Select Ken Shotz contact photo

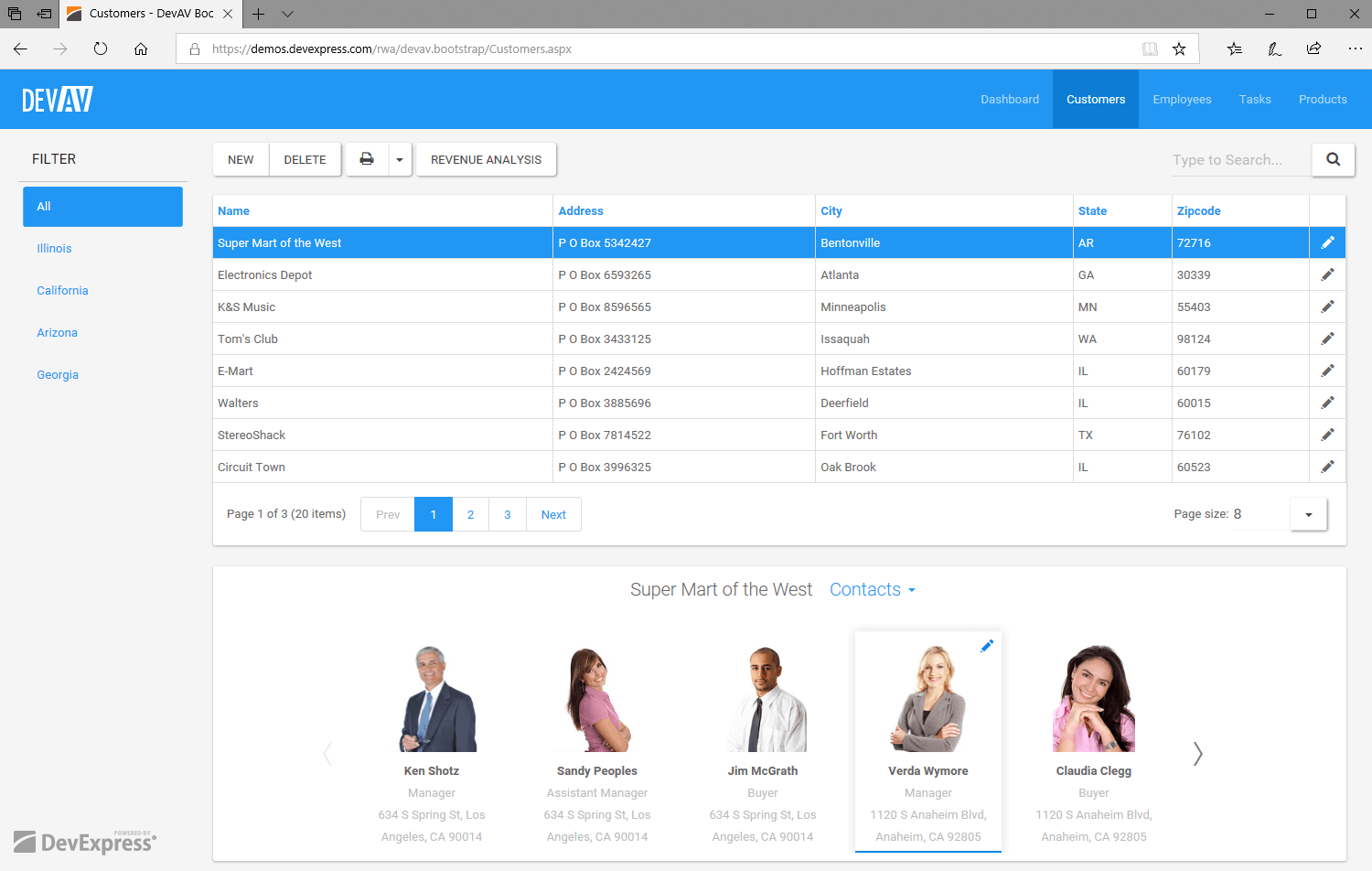tap(432, 699)
